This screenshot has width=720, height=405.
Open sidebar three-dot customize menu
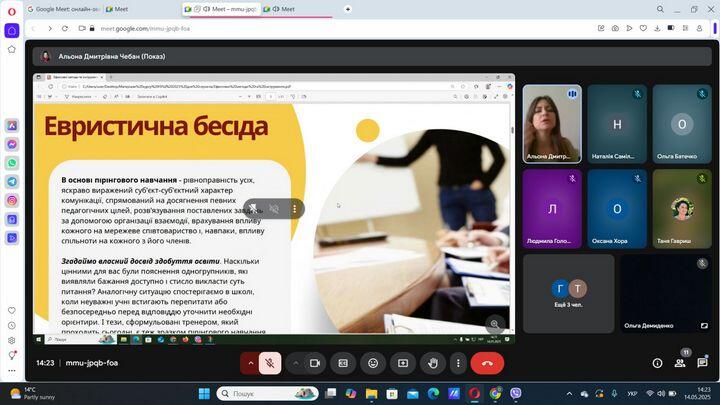click(12, 371)
